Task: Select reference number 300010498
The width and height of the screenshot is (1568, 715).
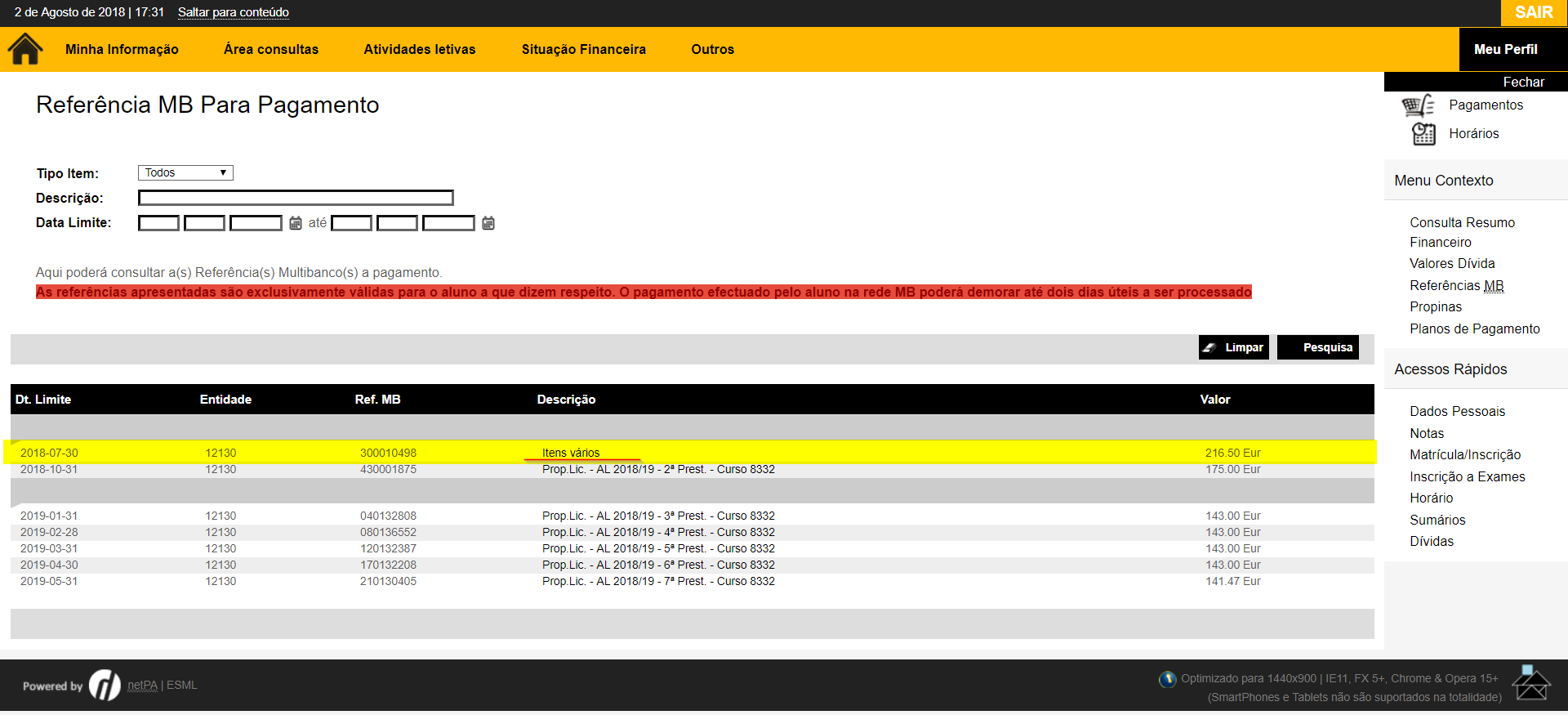Action: [x=388, y=453]
